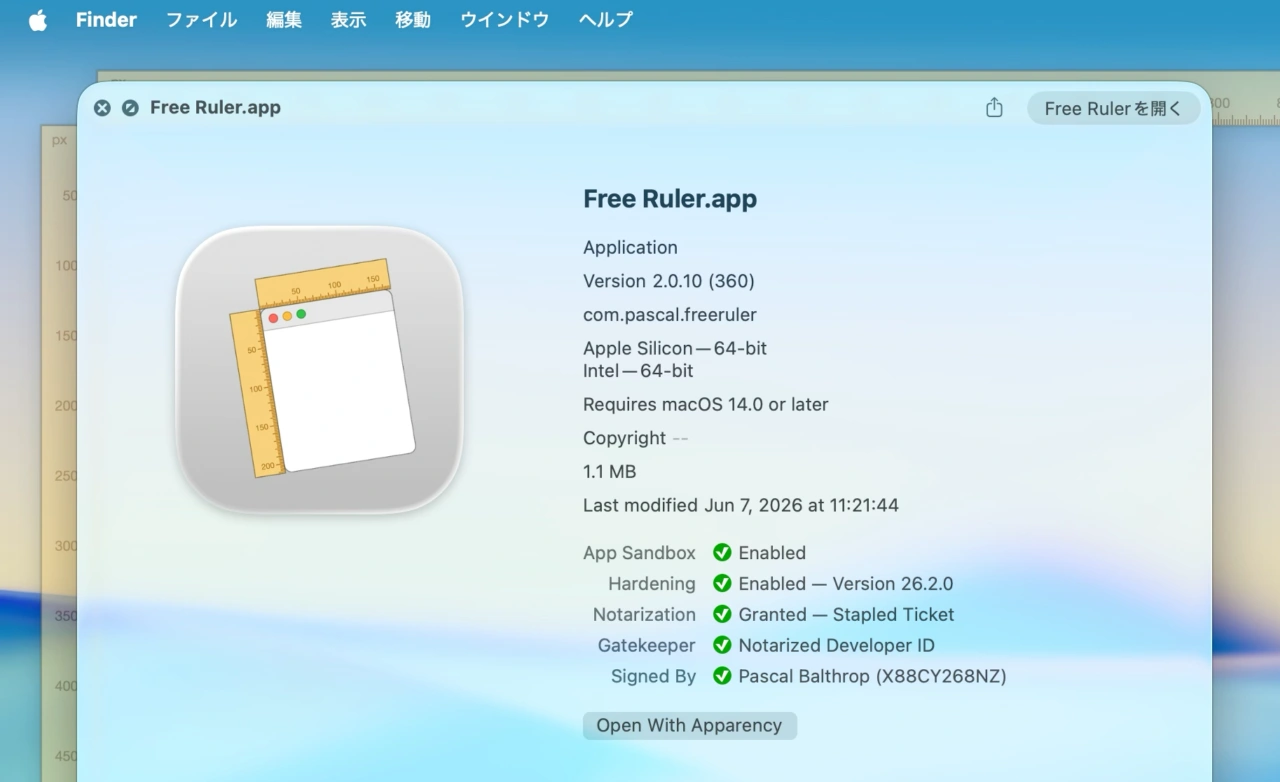This screenshot has width=1280, height=782.
Task: Click the Finder menu
Action: click(x=106, y=20)
